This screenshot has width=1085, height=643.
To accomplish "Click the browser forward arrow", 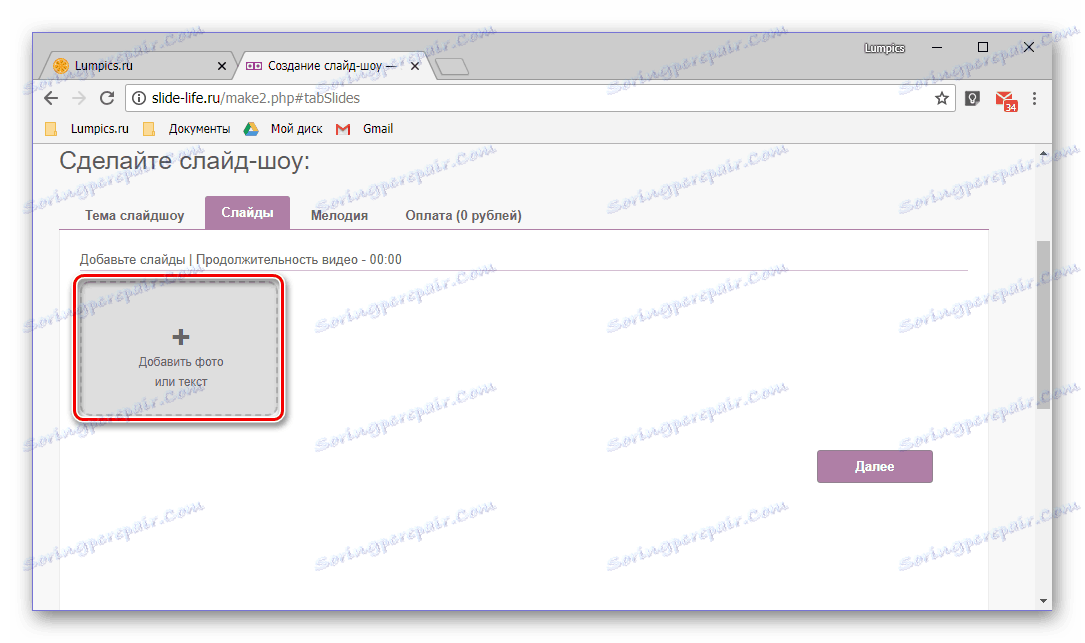I will (x=79, y=98).
